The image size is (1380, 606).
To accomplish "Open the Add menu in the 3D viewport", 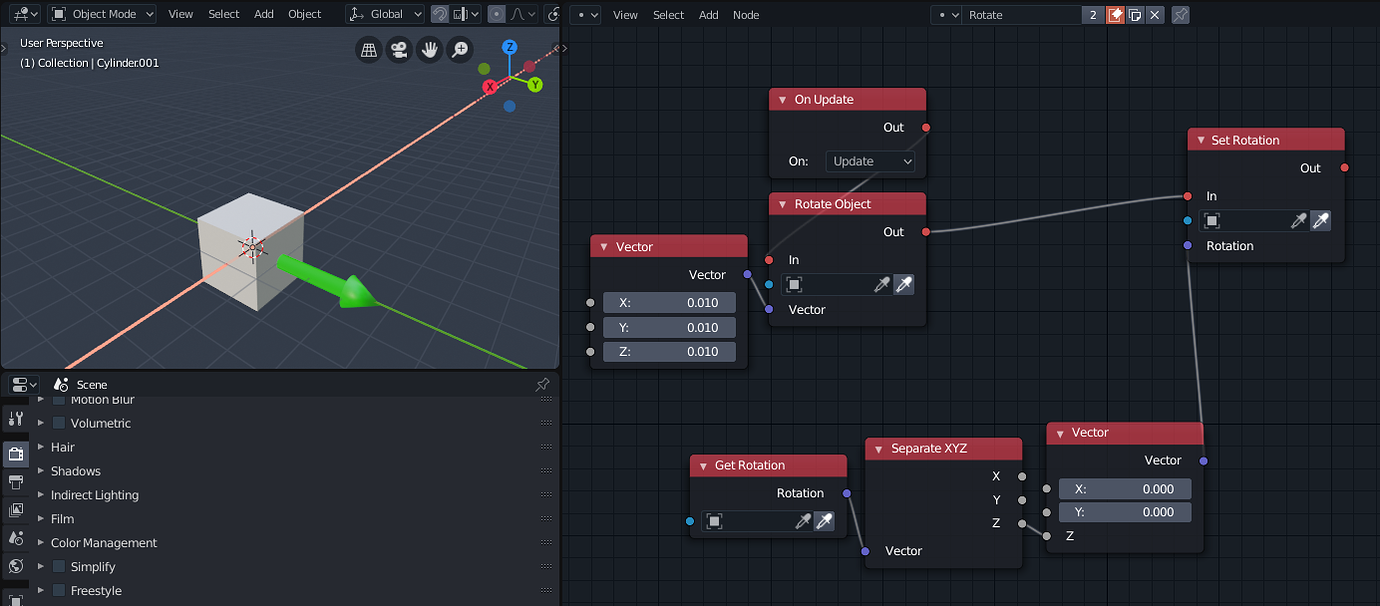I will pos(263,14).
